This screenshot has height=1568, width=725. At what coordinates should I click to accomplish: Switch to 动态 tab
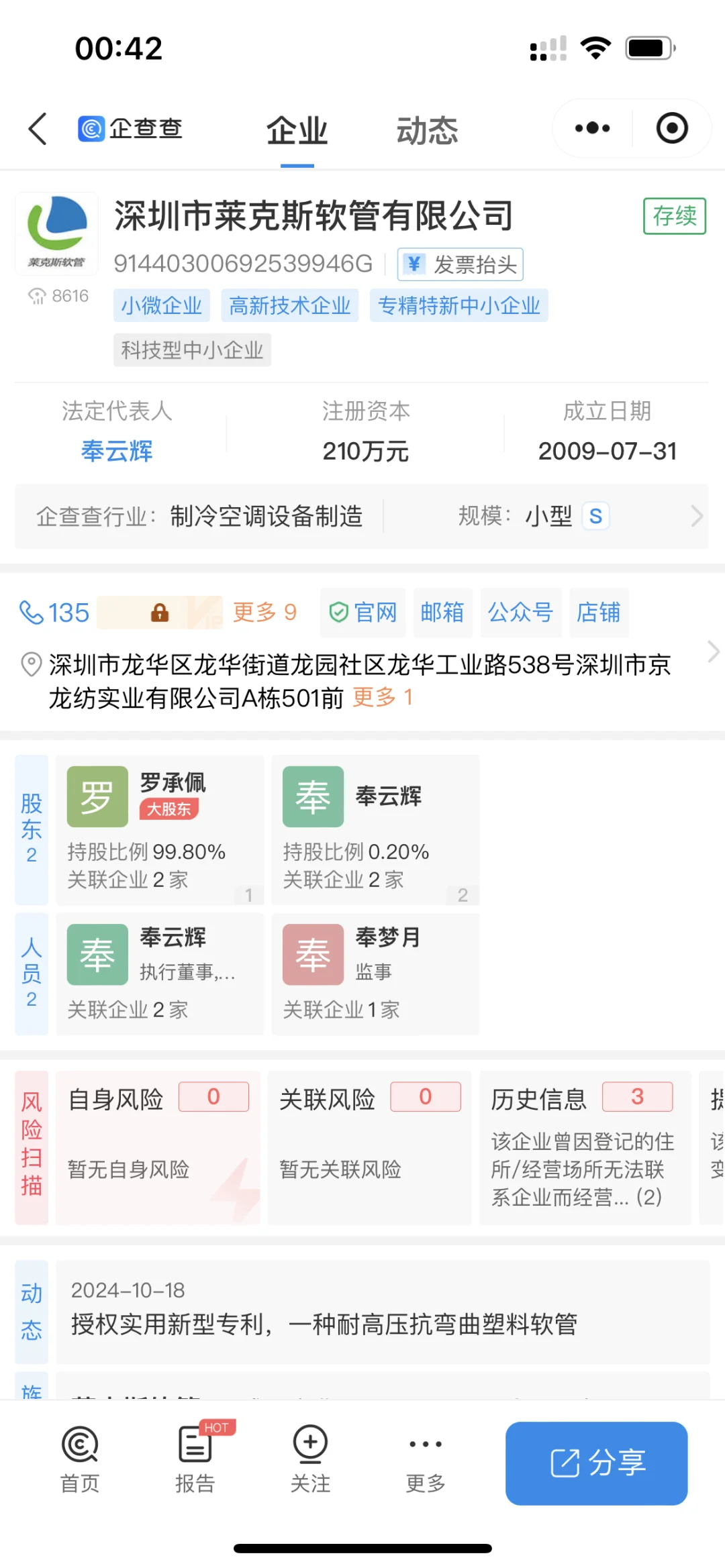coord(427,130)
